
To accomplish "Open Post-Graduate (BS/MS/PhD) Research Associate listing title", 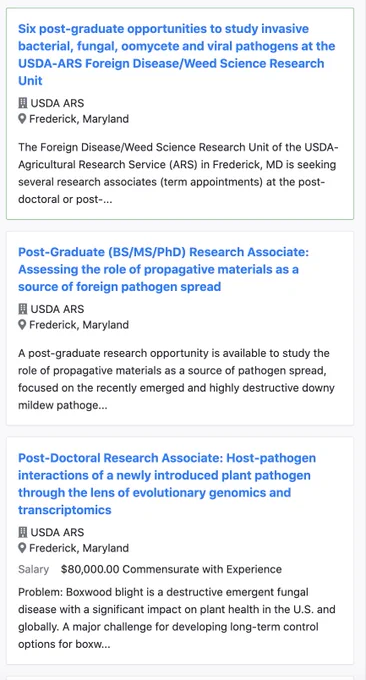I will point(163,269).
